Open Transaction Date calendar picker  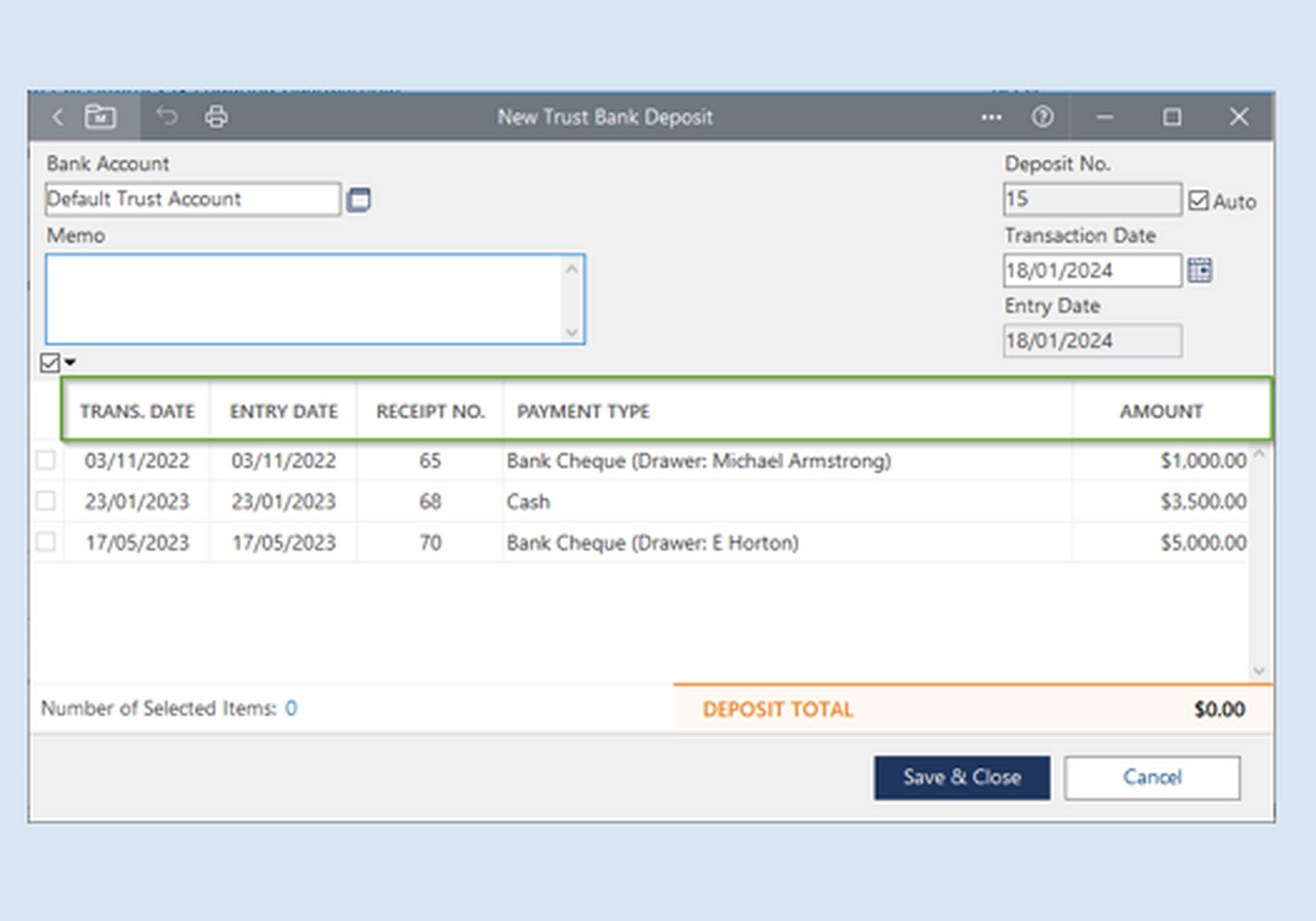tap(1200, 270)
